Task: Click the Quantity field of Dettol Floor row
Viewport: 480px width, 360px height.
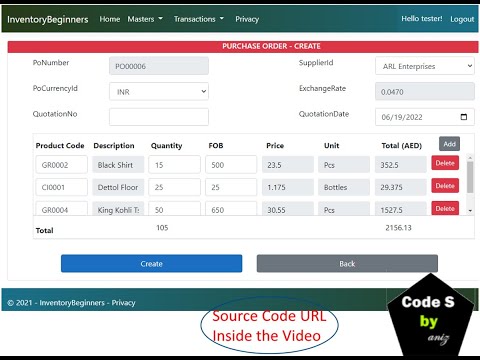Action: pos(175,187)
